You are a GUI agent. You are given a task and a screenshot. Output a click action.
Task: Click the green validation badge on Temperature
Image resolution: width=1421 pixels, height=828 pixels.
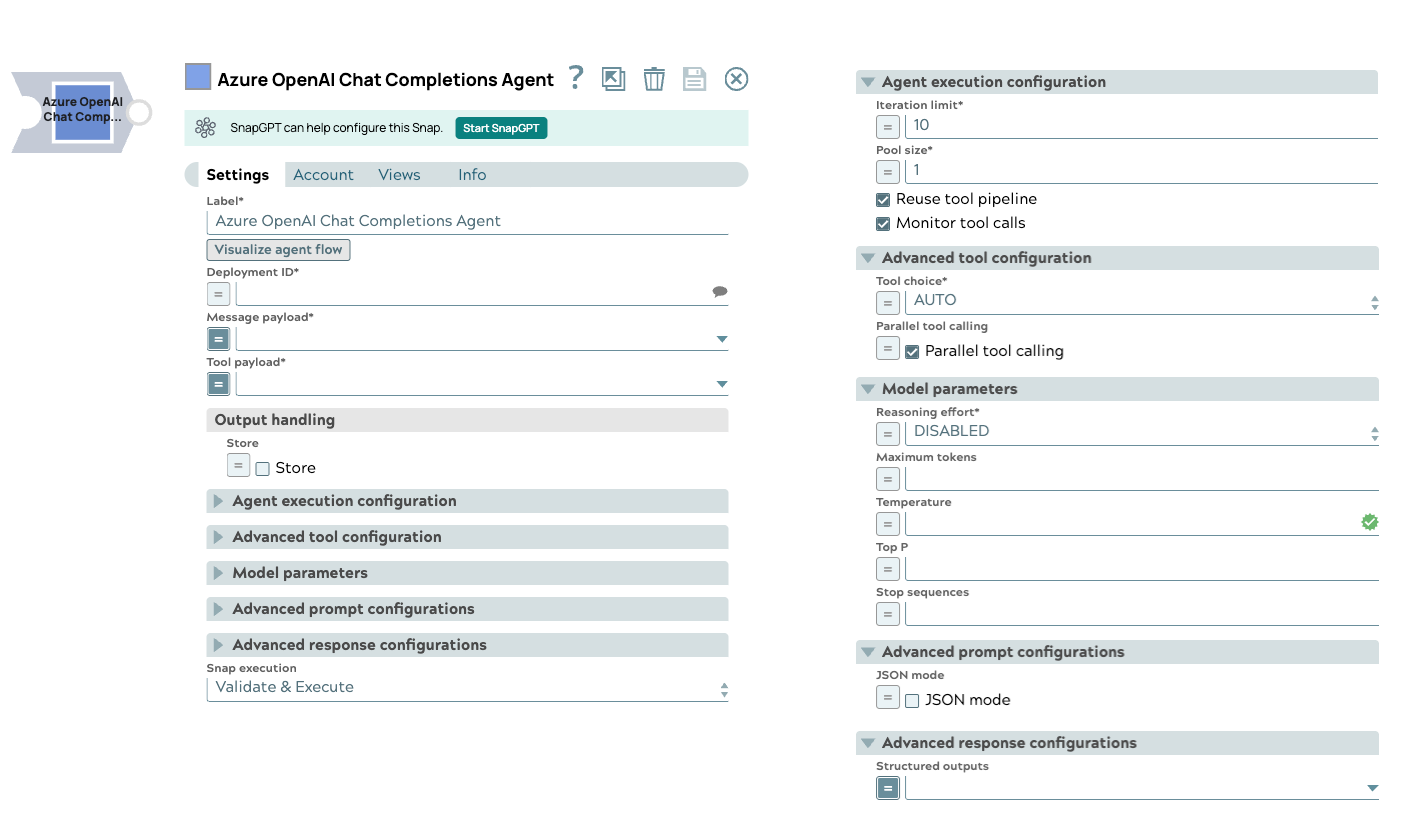(x=1369, y=522)
